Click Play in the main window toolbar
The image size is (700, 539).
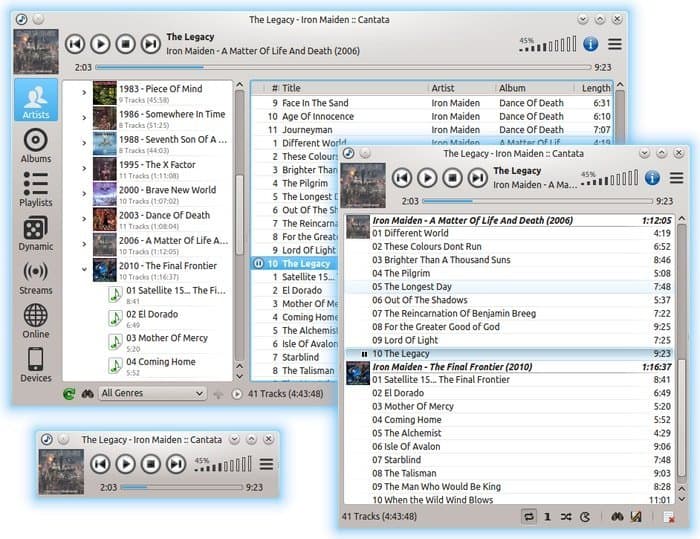pyautogui.click(x=100, y=44)
